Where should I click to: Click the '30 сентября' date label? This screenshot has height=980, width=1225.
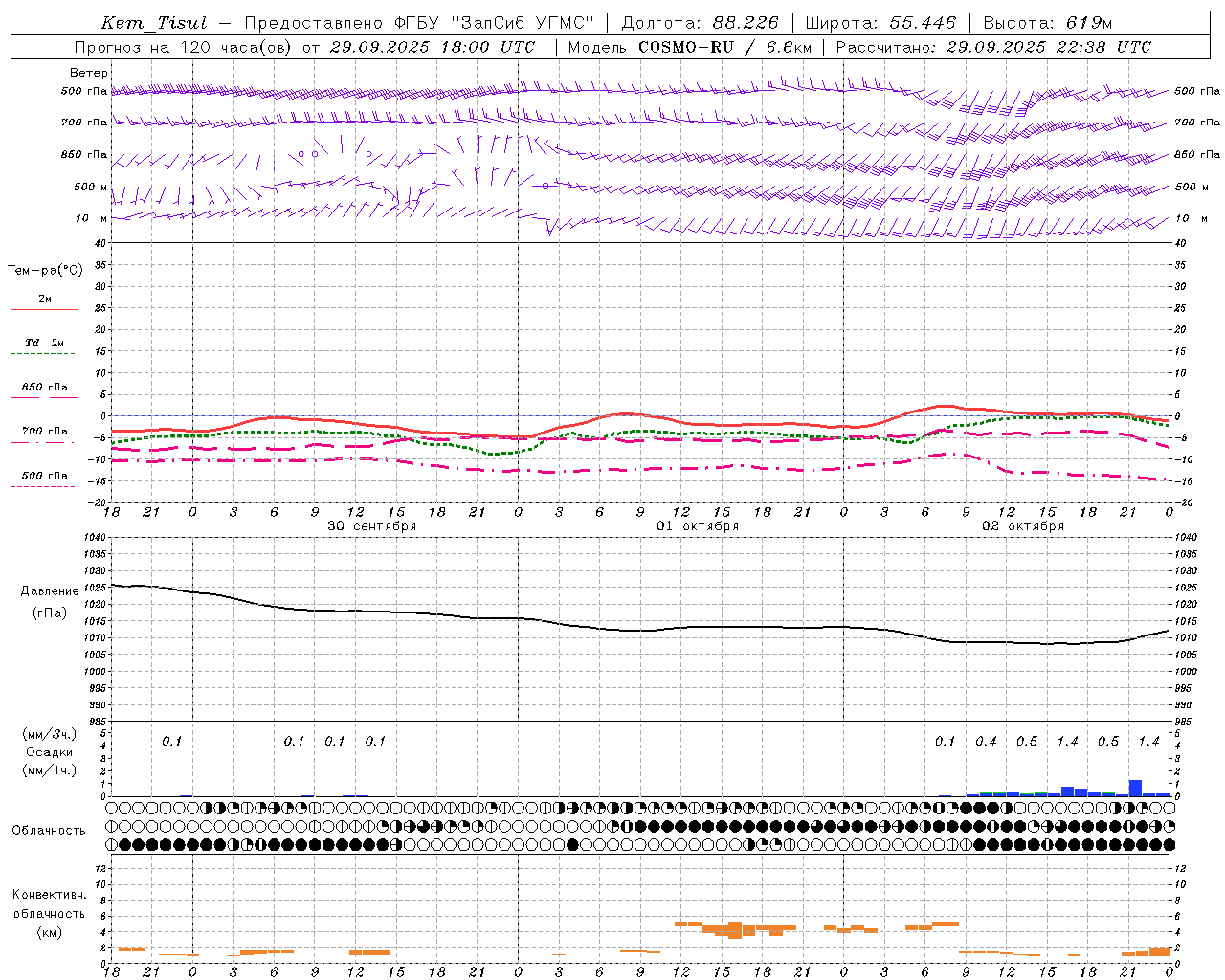pos(371,526)
